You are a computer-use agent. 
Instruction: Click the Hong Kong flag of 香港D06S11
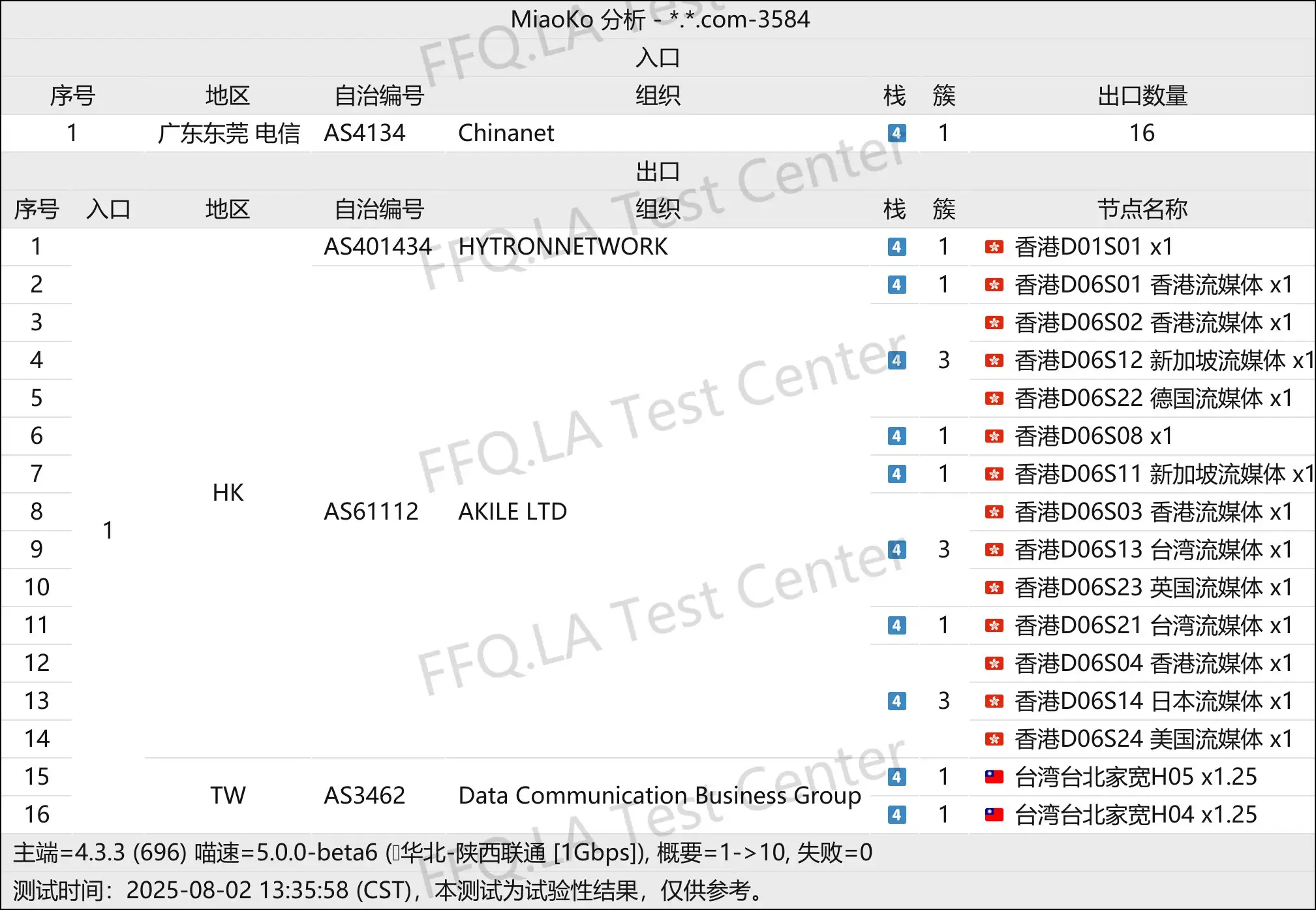point(994,474)
